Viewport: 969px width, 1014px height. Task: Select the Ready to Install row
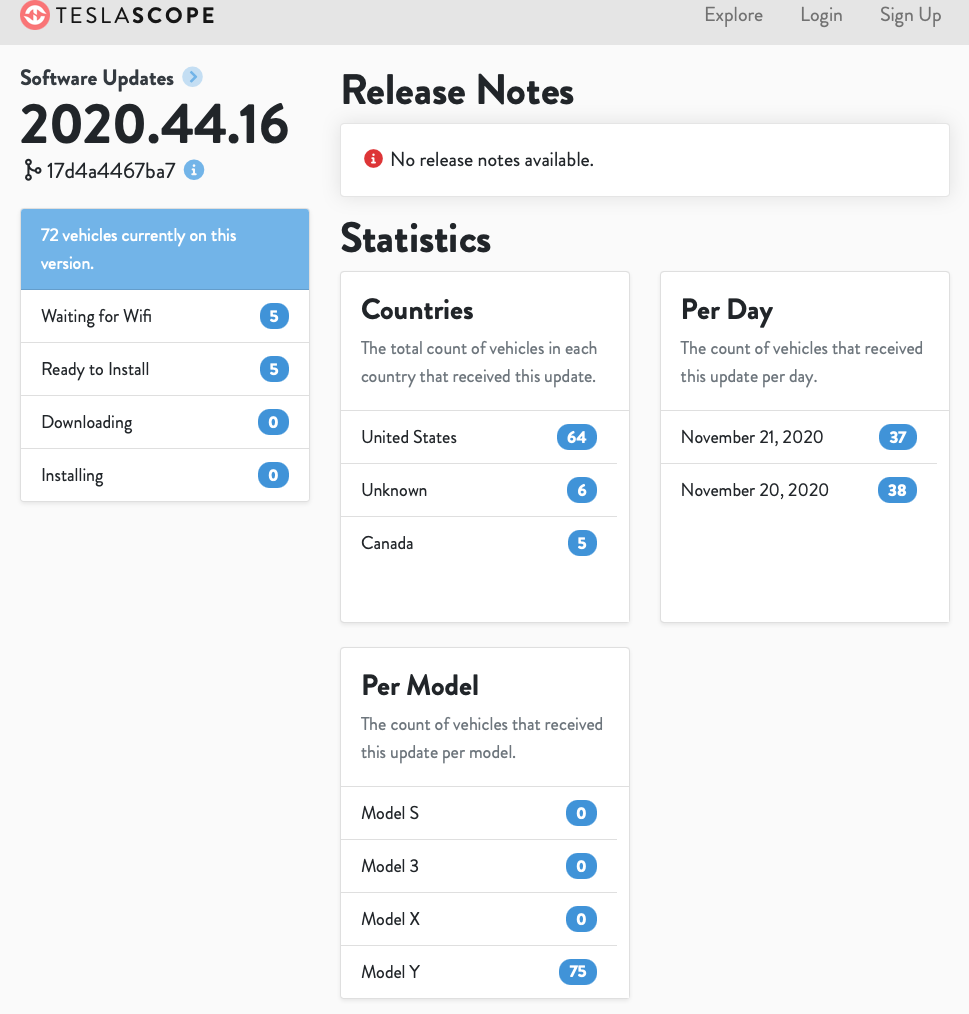tap(165, 369)
